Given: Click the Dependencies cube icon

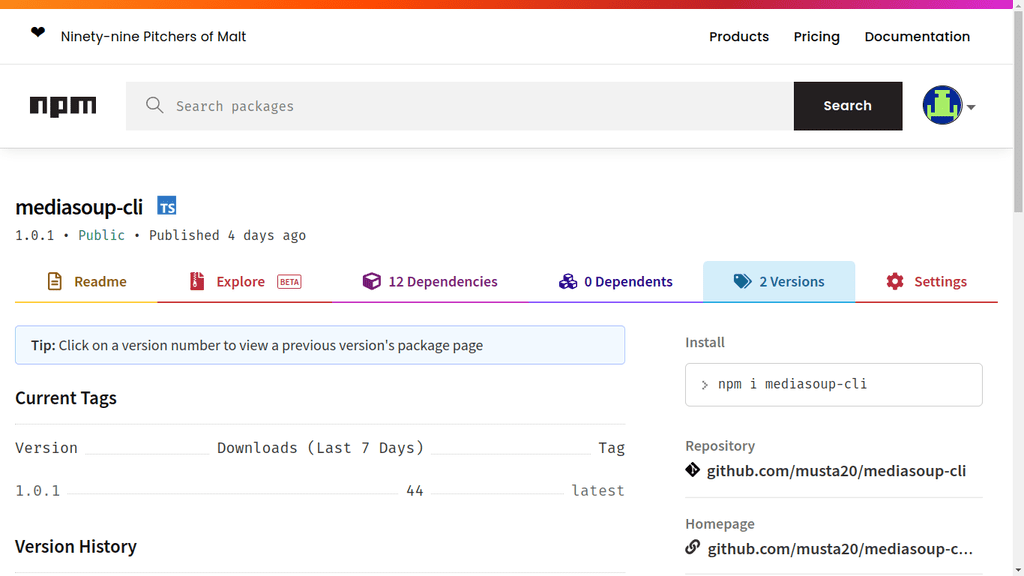Looking at the screenshot, I should coord(372,281).
